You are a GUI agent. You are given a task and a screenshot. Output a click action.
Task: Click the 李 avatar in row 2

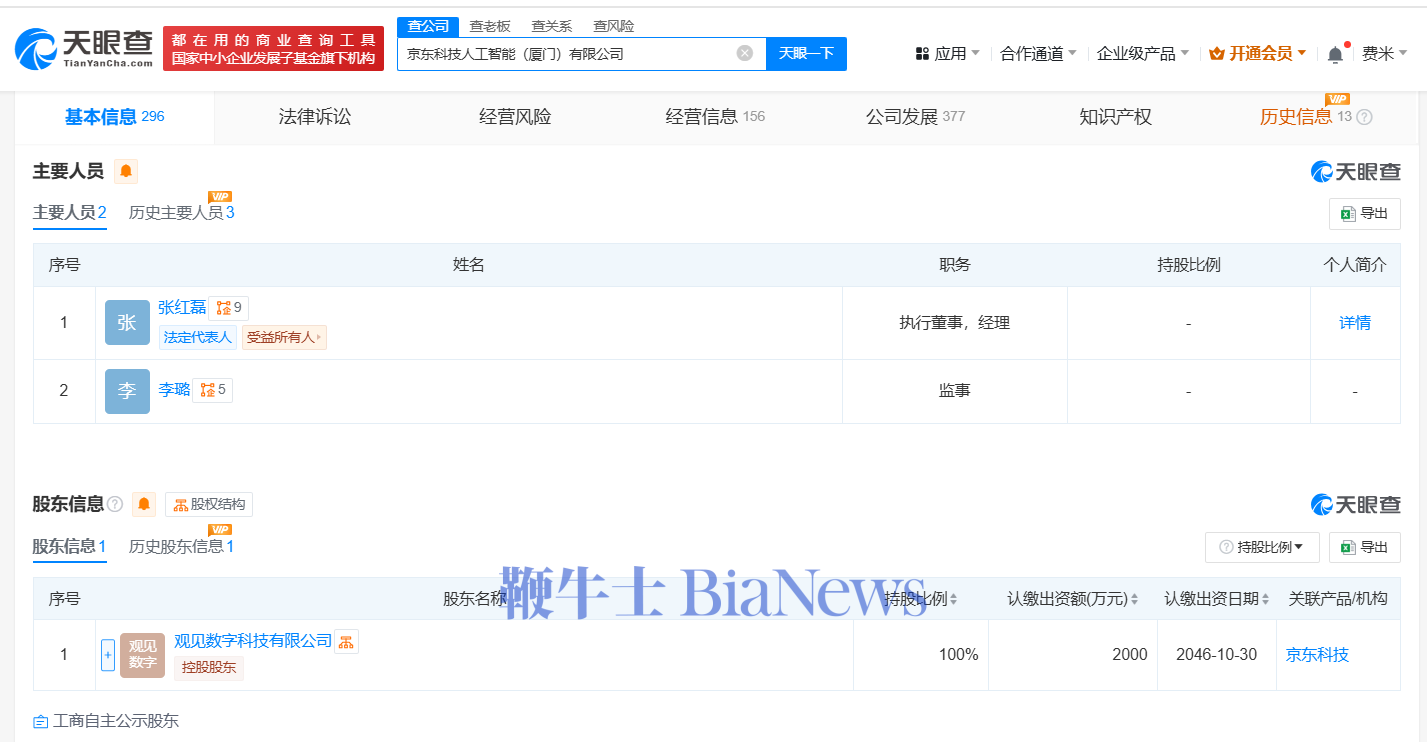click(127, 391)
